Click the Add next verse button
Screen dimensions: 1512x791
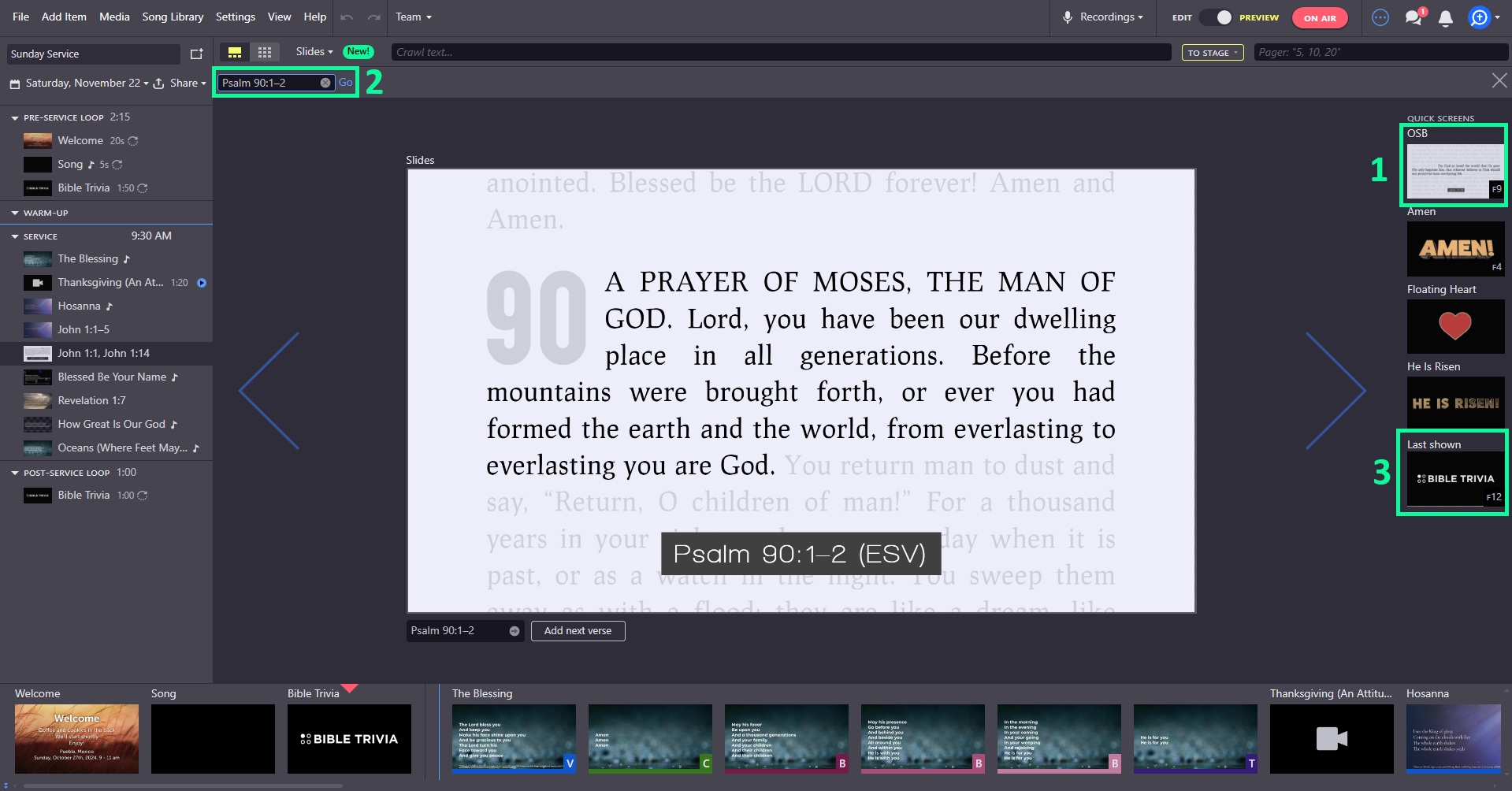tap(578, 631)
